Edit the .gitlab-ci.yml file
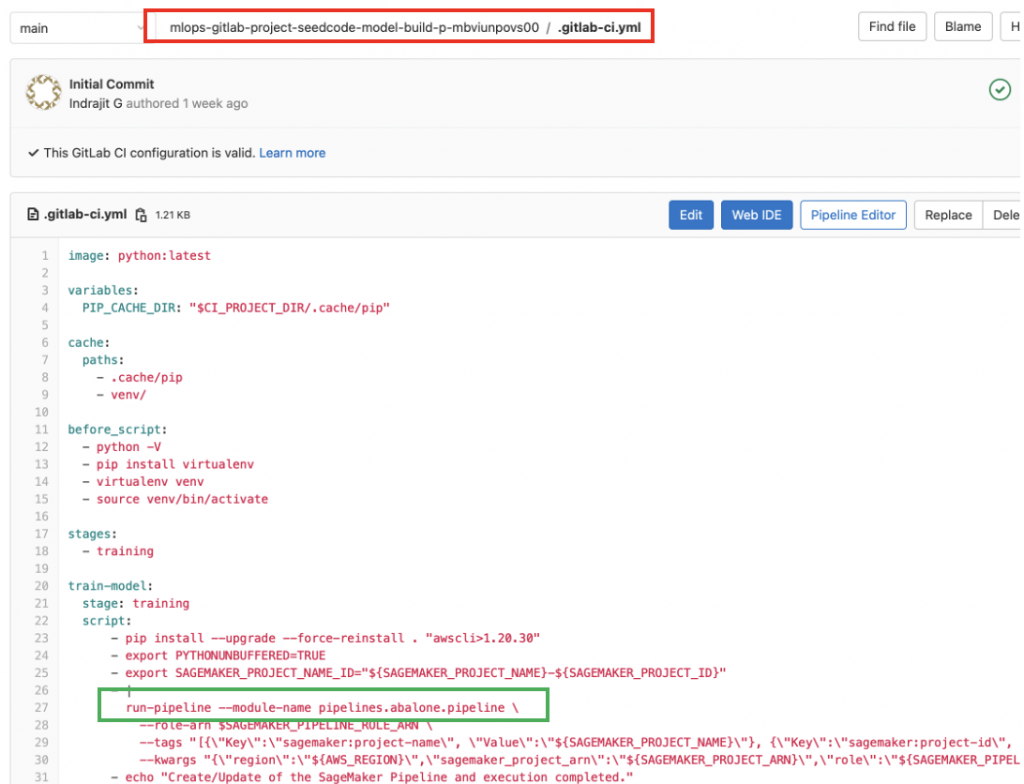1024x784 pixels. (x=690, y=214)
